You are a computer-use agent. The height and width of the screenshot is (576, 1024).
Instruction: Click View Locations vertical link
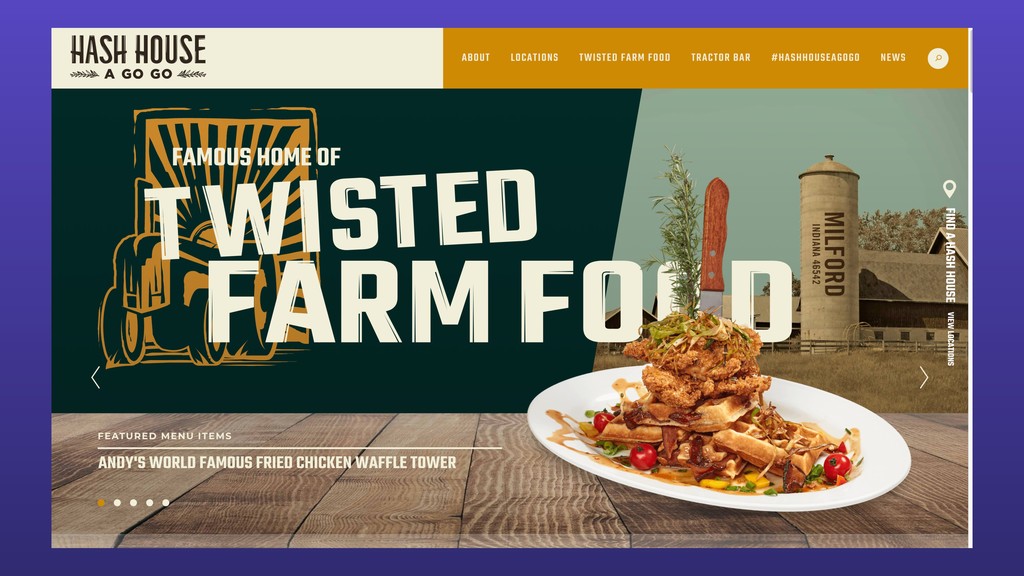[951, 339]
